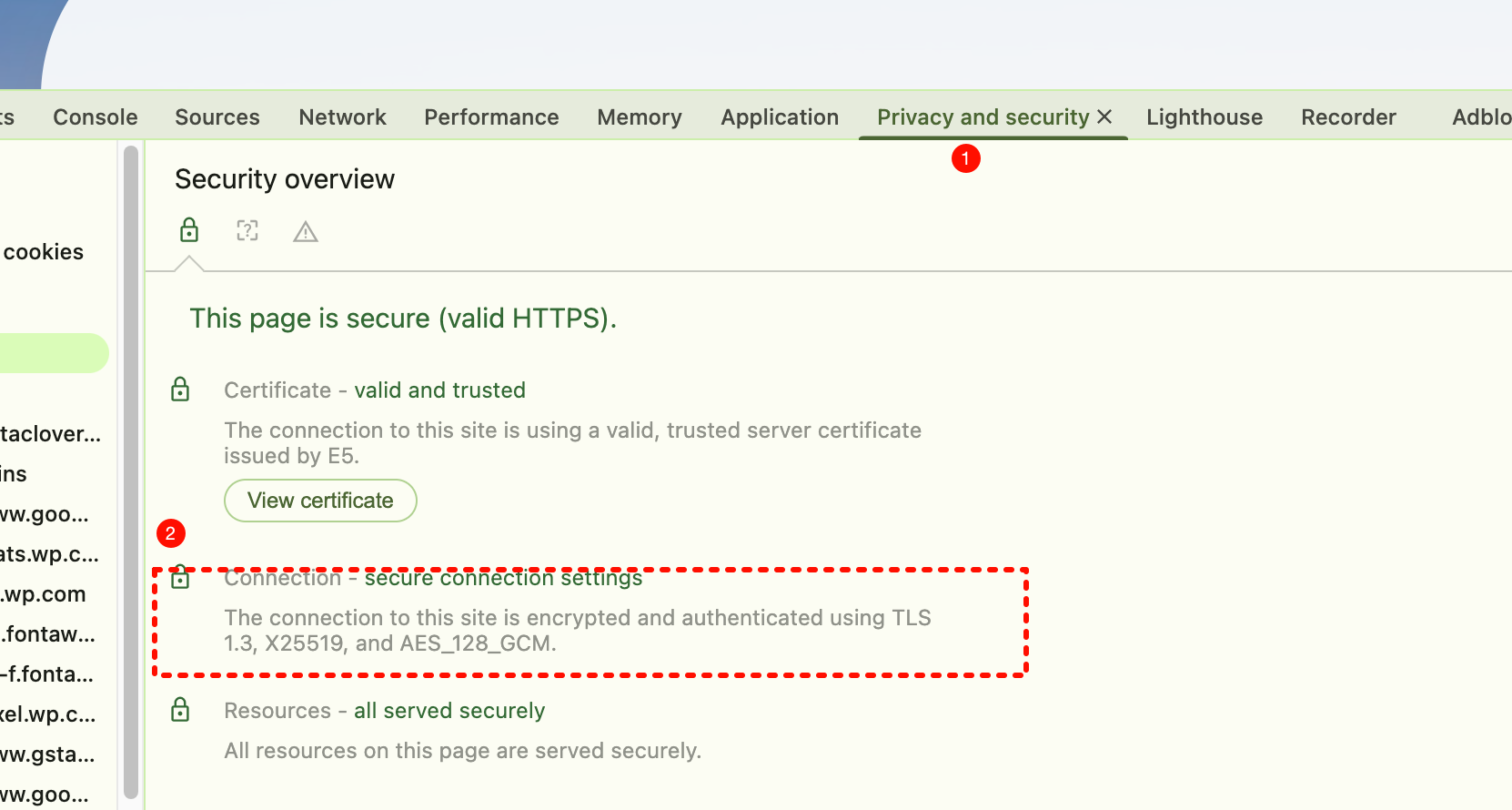Switch to the Console tab

tap(96, 117)
